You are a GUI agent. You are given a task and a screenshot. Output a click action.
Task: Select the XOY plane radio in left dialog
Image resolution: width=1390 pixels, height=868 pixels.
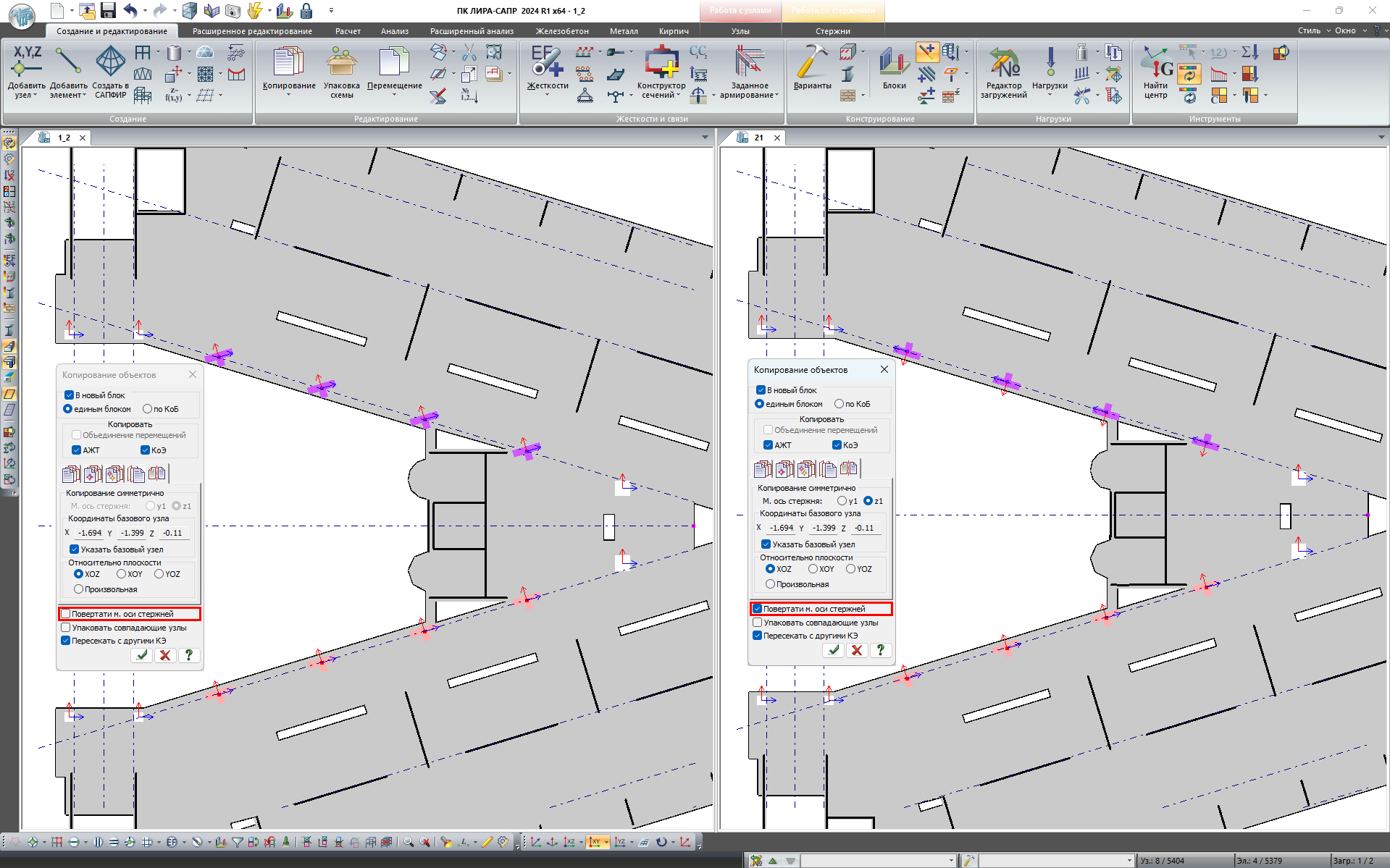point(122,574)
